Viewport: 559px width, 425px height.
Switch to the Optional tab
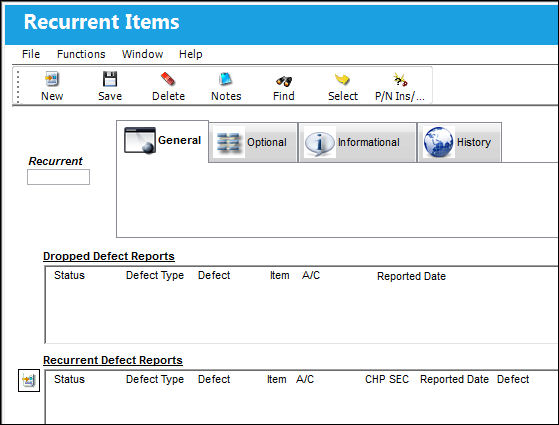(x=253, y=143)
